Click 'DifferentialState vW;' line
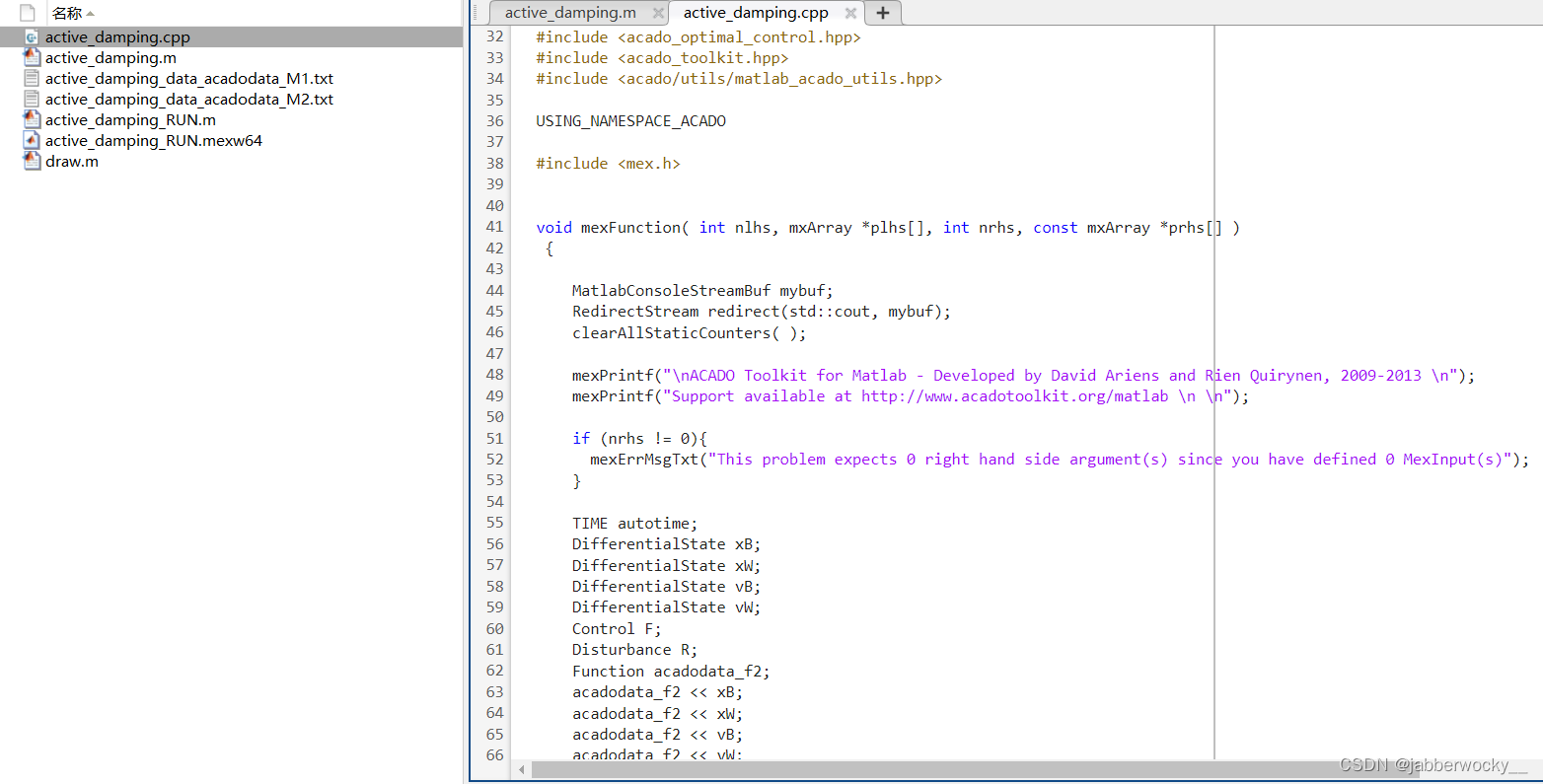1543x784 pixels. tap(666, 607)
